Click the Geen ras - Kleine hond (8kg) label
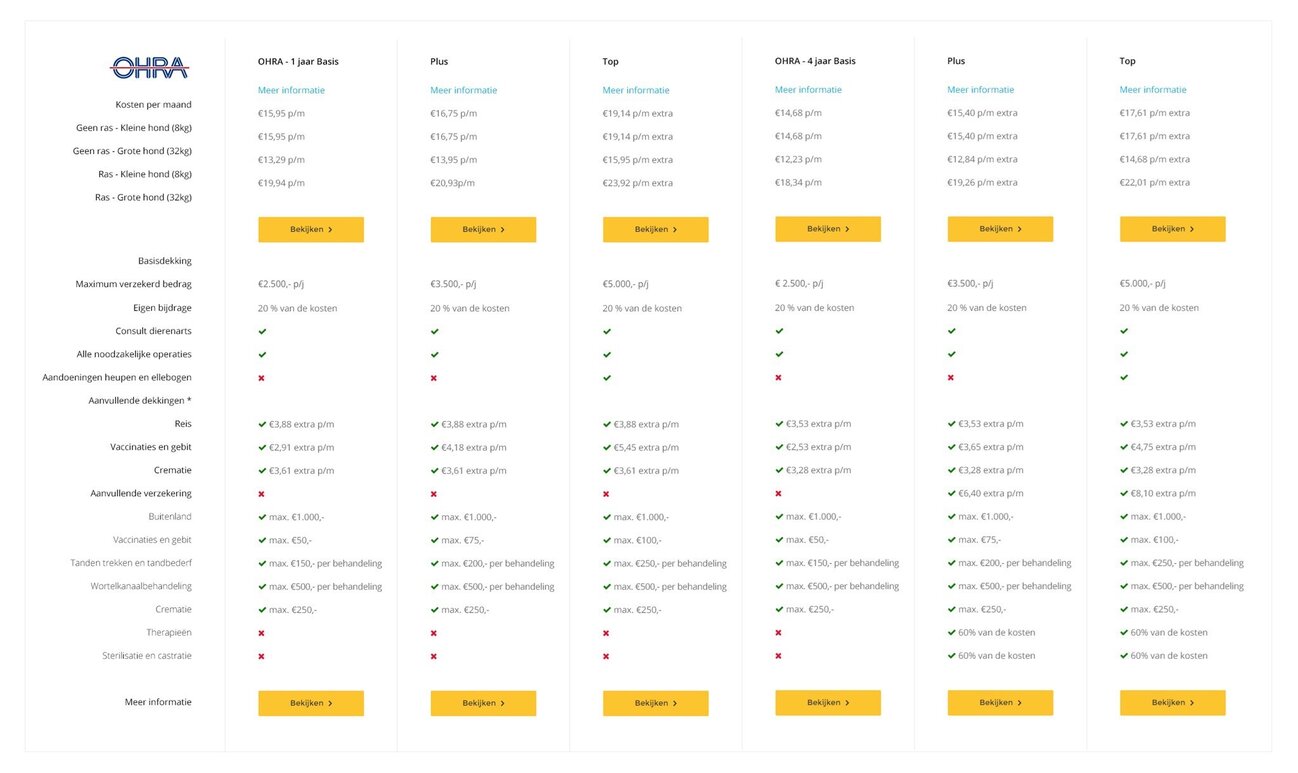The width and height of the screenshot is (1298, 773). 134,127
